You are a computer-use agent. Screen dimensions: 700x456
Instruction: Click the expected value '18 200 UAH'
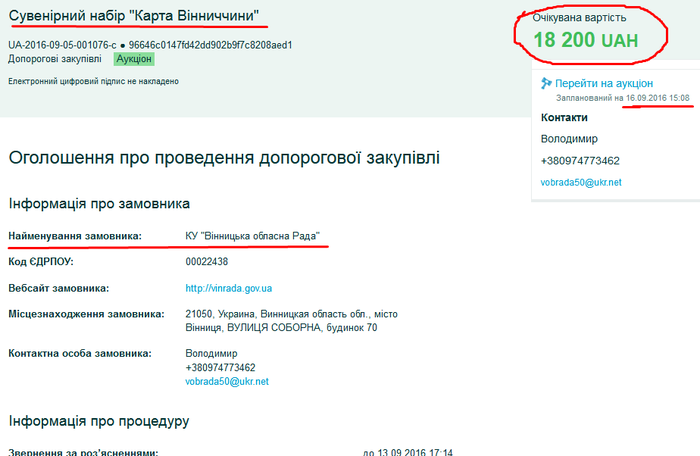click(586, 40)
